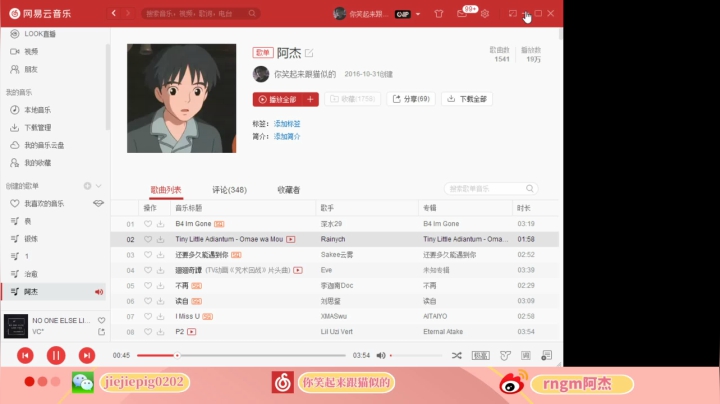Screen dimensions: 720x404
Task: Add all songs to queue plus button
Action: (310, 99)
